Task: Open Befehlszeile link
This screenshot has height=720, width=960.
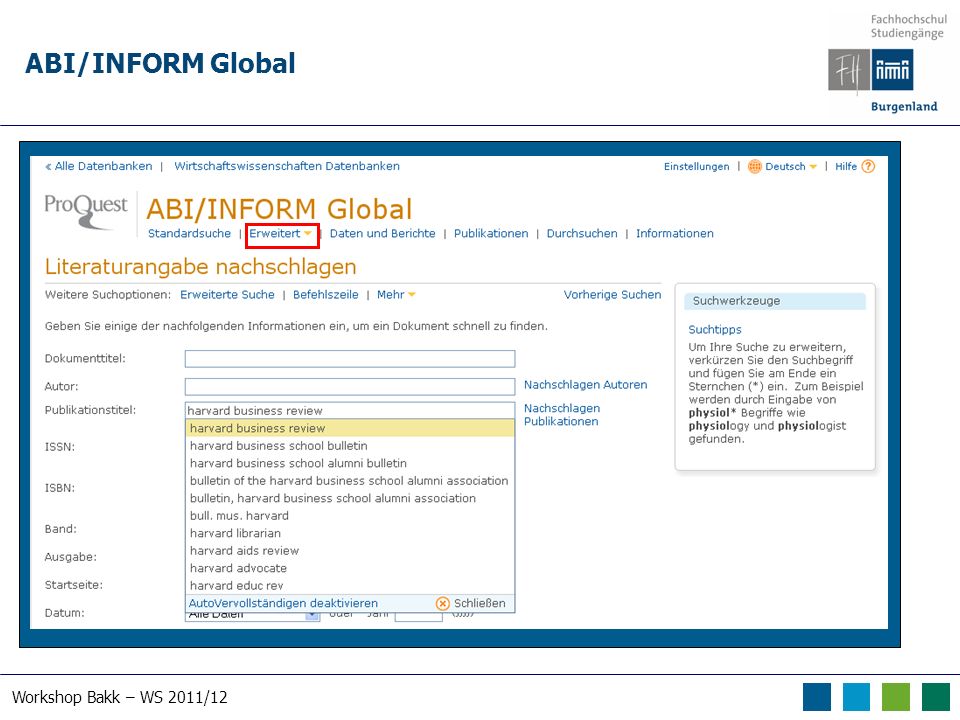Action: [x=326, y=294]
